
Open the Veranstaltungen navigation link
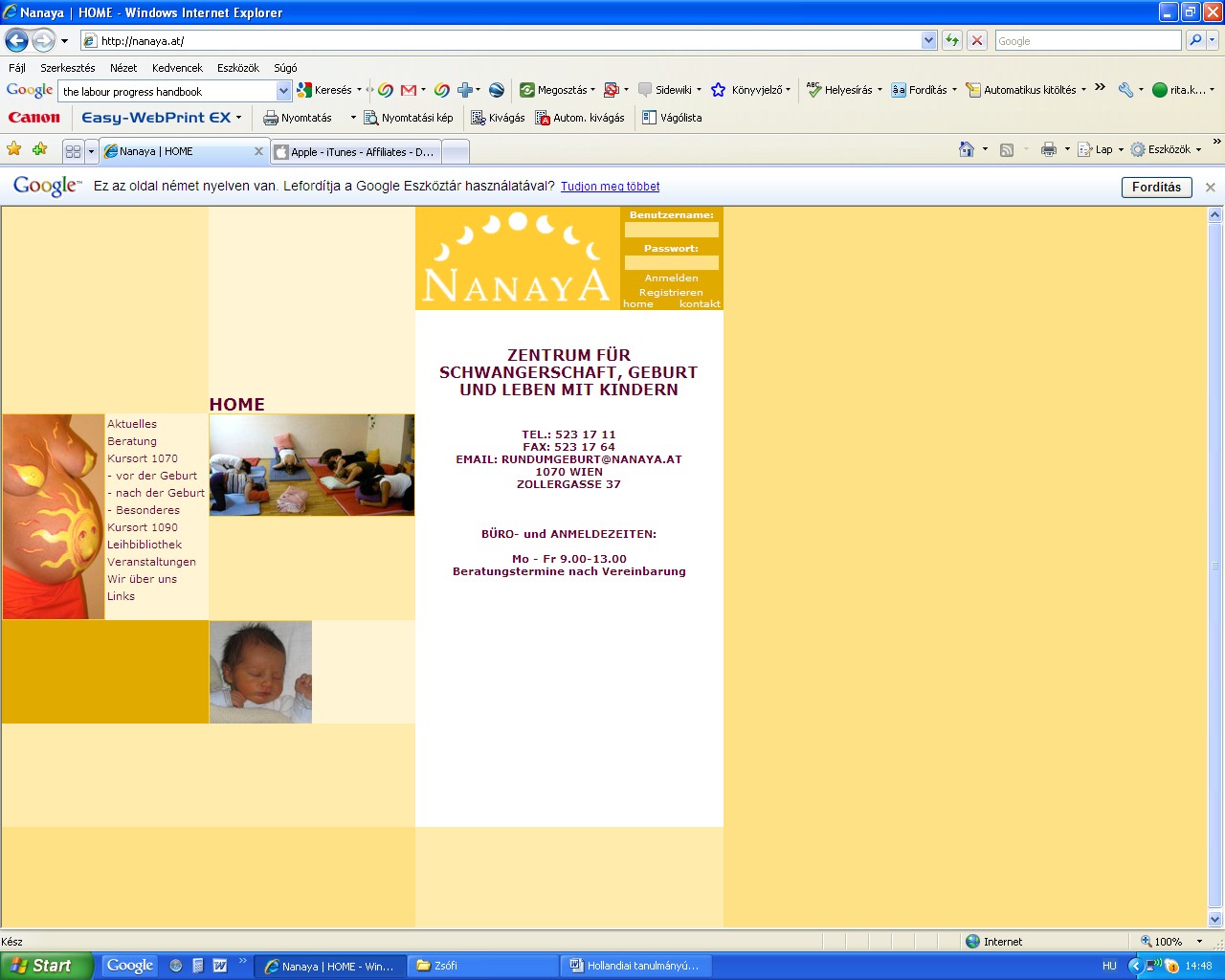tap(151, 562)
